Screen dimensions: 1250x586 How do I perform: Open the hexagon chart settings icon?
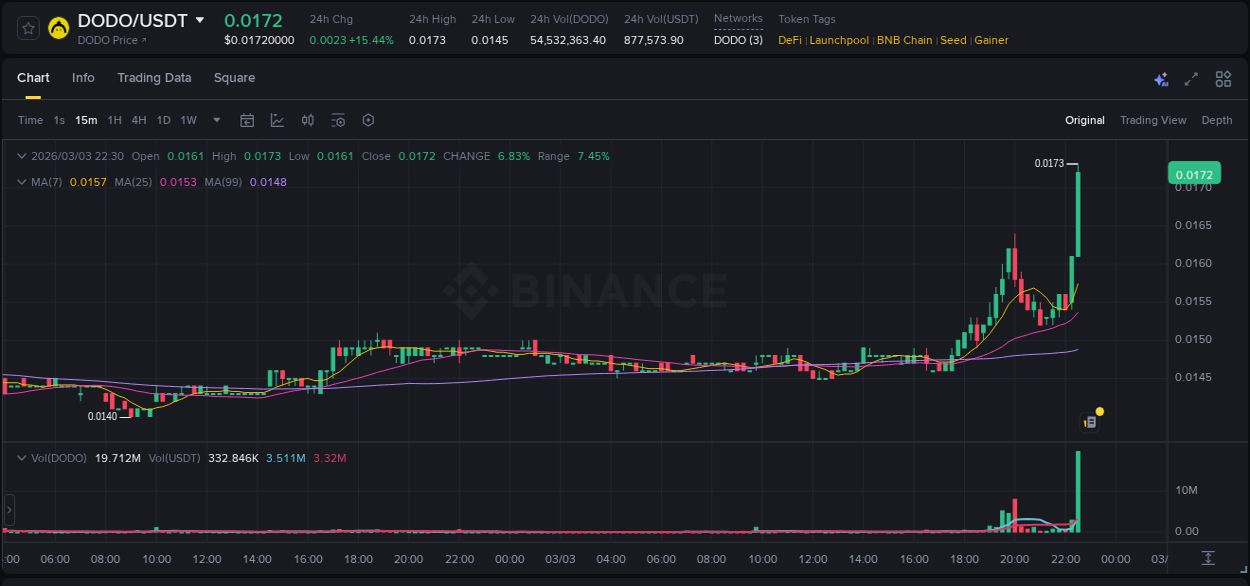(x=368, y=120)
